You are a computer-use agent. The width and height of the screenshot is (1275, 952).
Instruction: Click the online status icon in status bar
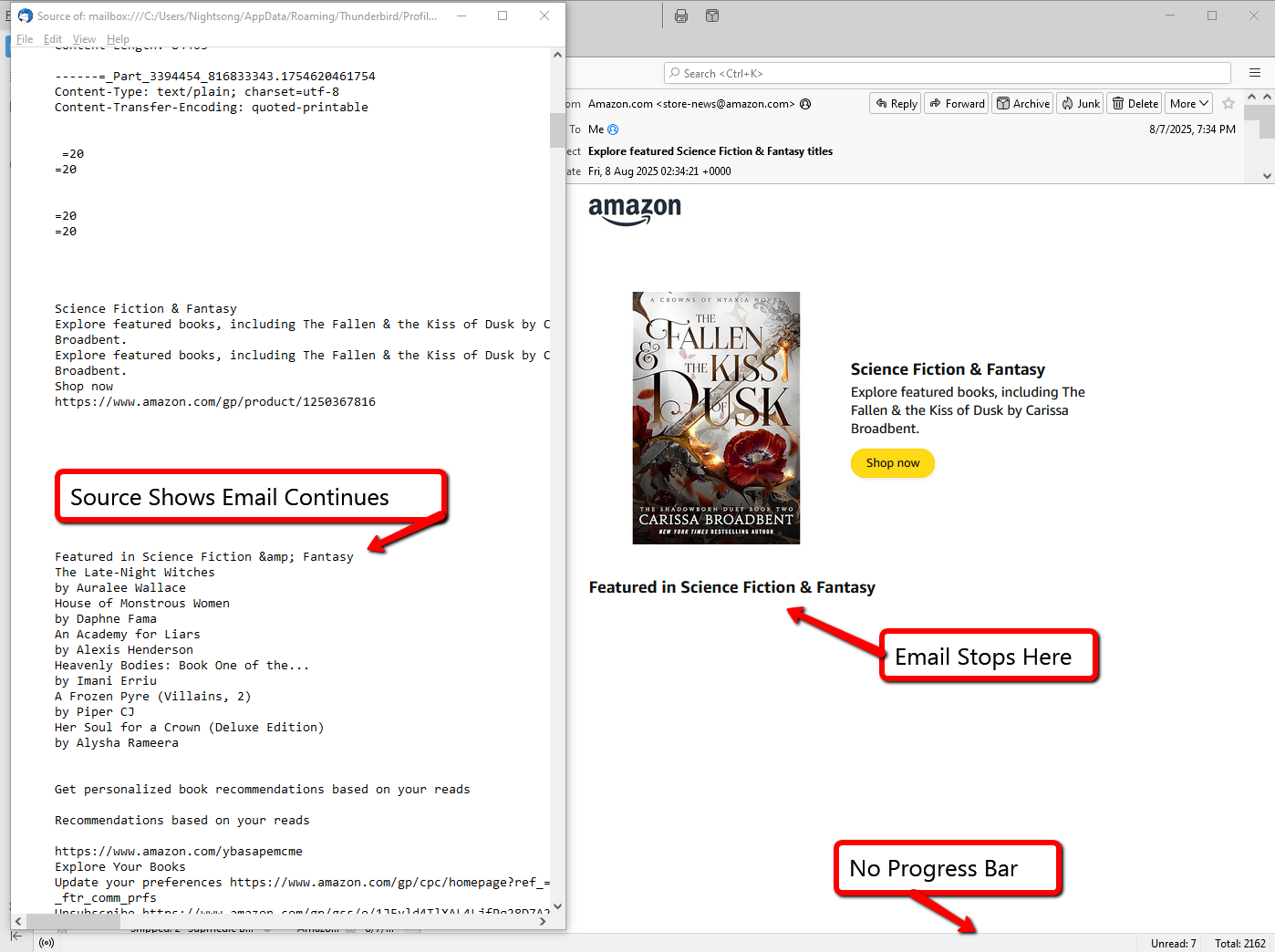click(47, 943)
